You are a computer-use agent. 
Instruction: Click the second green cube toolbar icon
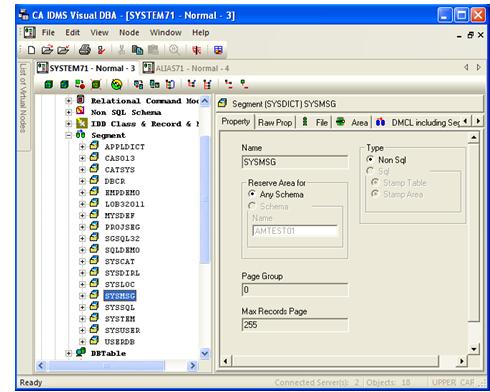coord(64,85)
